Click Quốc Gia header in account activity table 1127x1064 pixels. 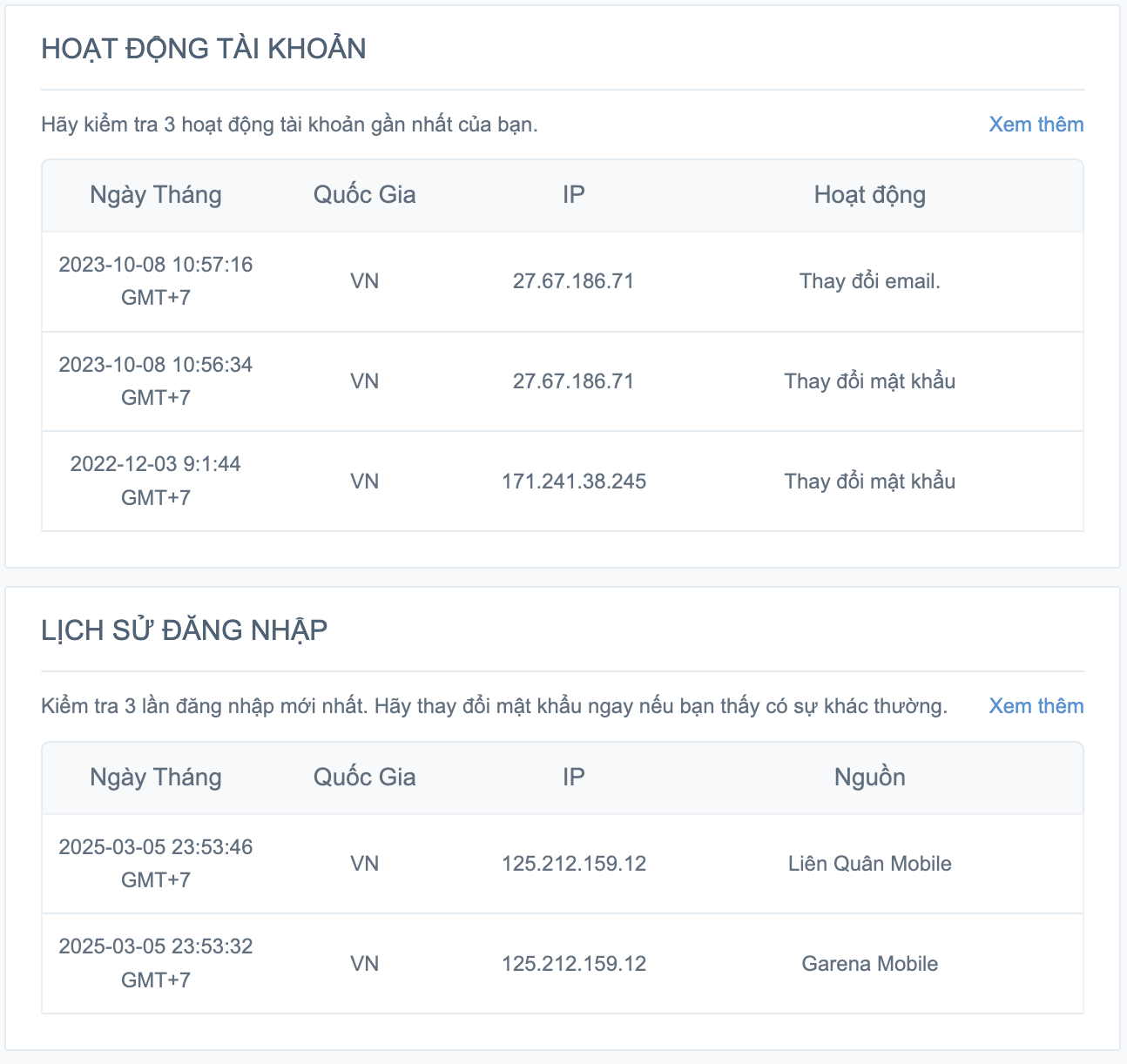(364, 195)
